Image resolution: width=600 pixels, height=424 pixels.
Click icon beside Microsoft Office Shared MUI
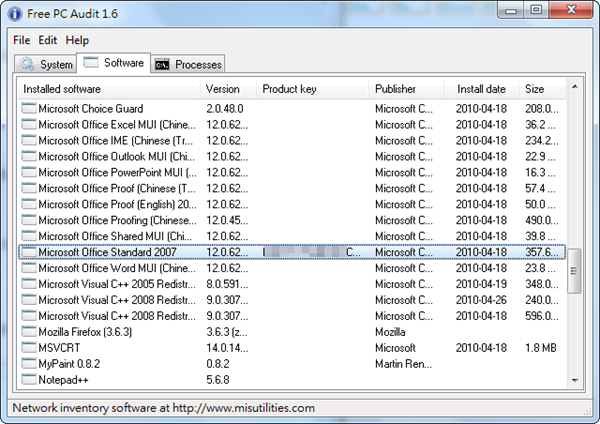[x=29, y=236]
